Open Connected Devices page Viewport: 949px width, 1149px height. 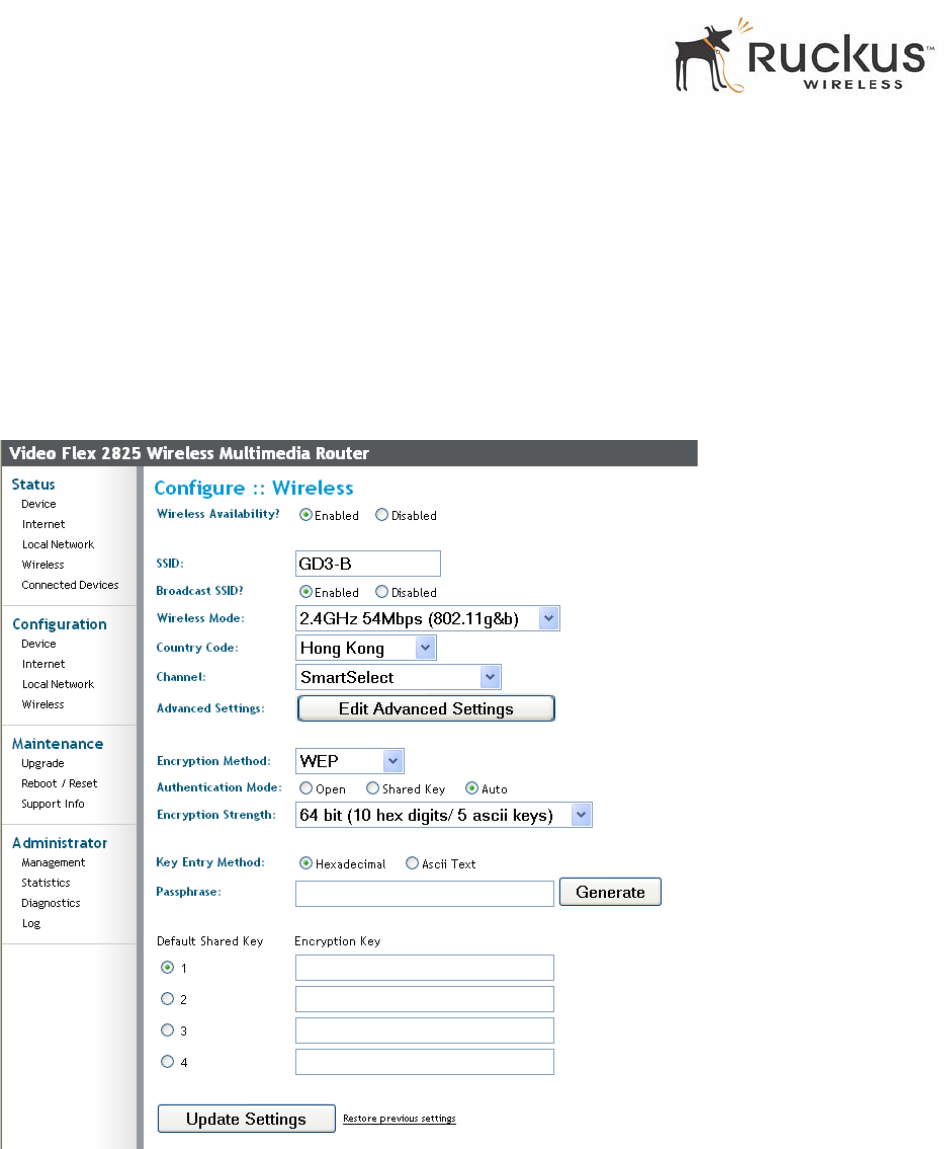[x=70, y=585]
